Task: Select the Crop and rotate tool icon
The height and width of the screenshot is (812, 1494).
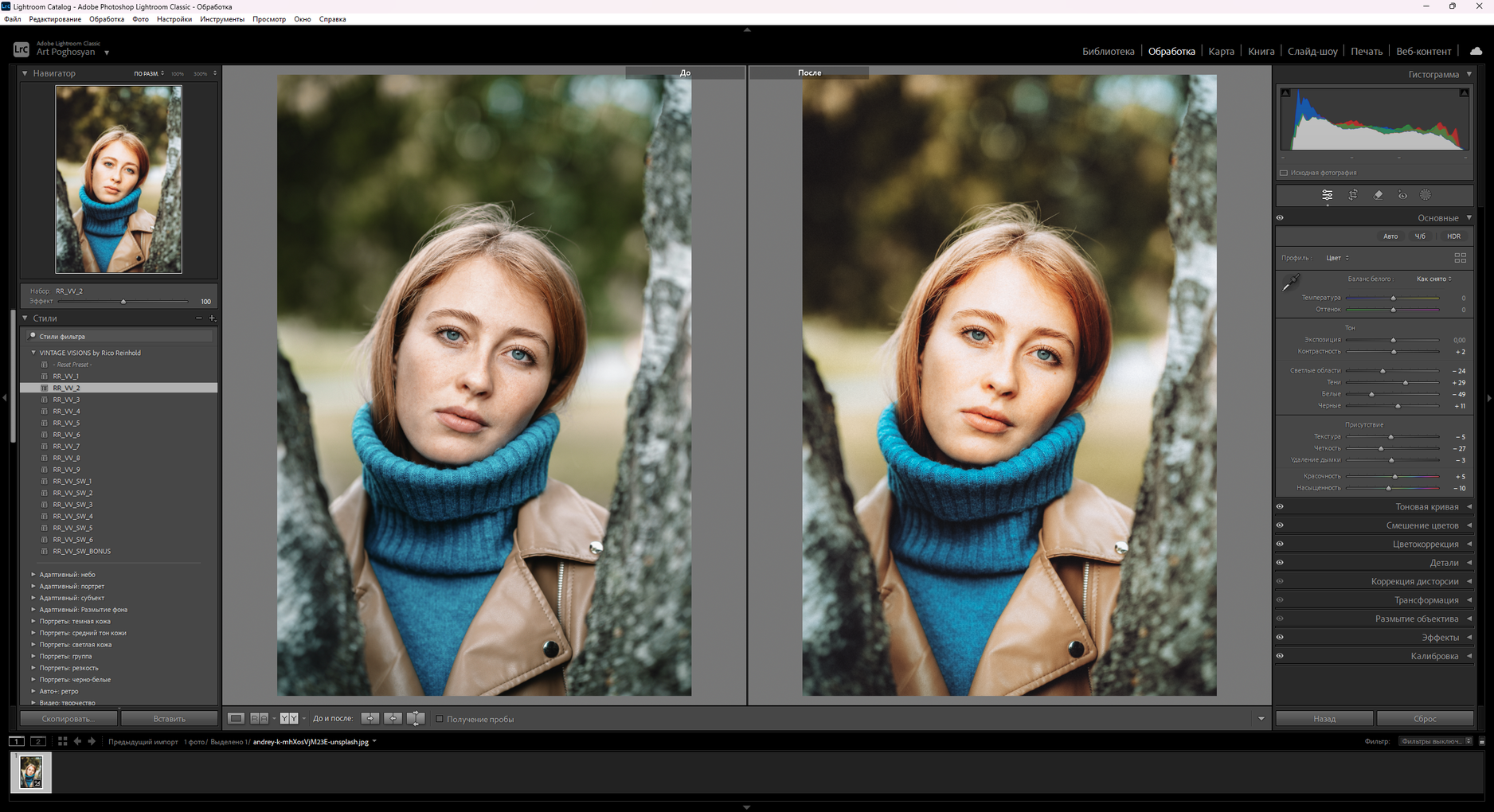Action: click(1352, 195)
